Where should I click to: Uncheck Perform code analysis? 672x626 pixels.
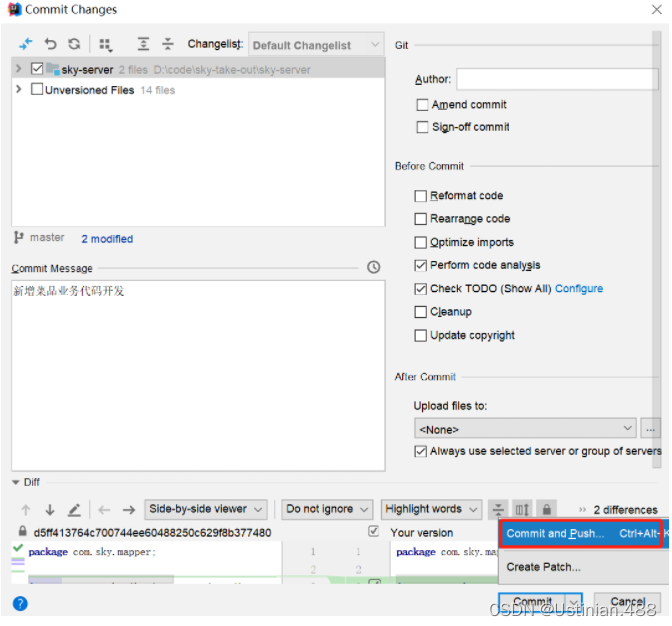point(420,266)
